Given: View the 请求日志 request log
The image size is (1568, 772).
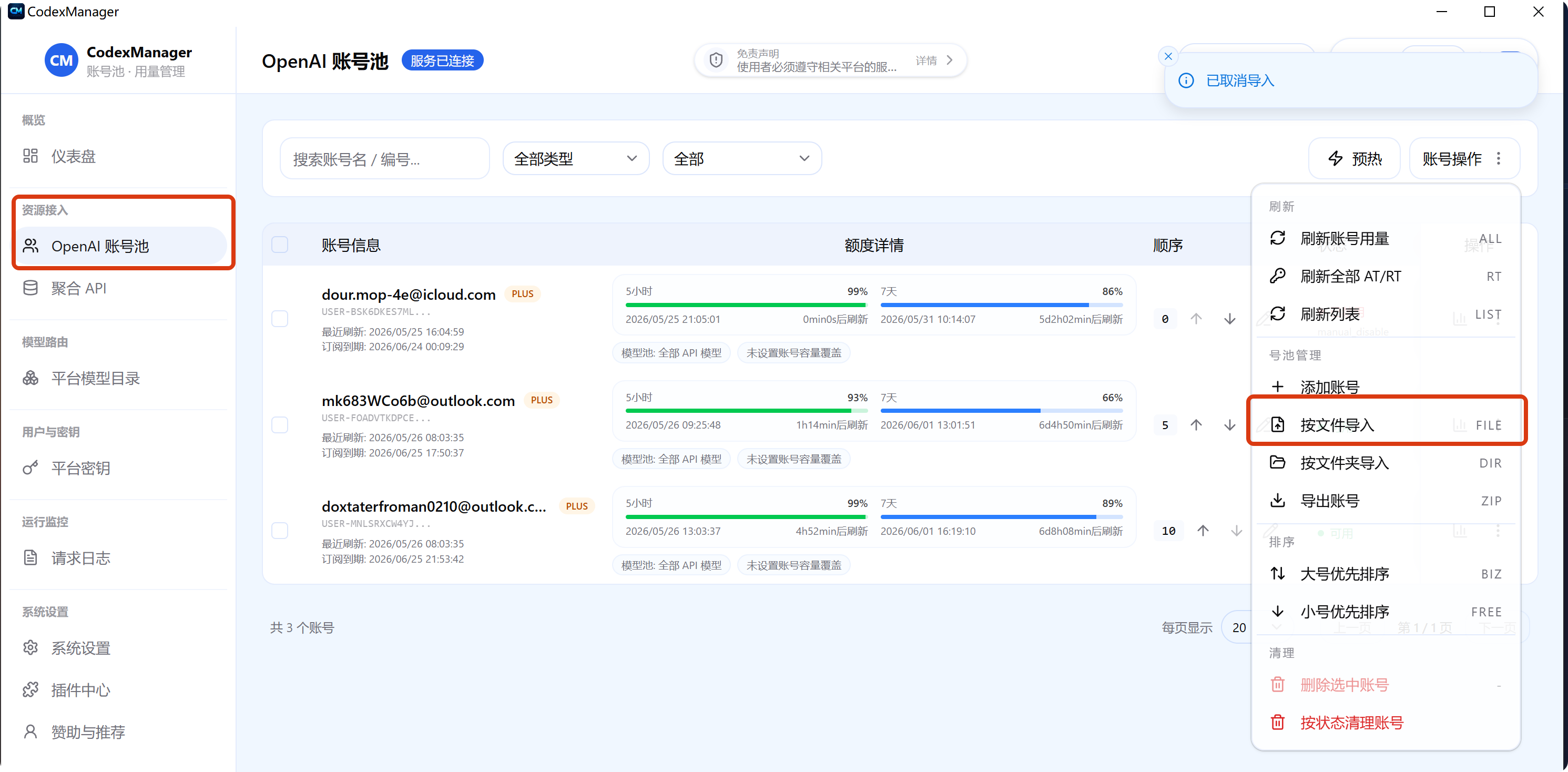Looking at the screenshot, I should [119, 557].
